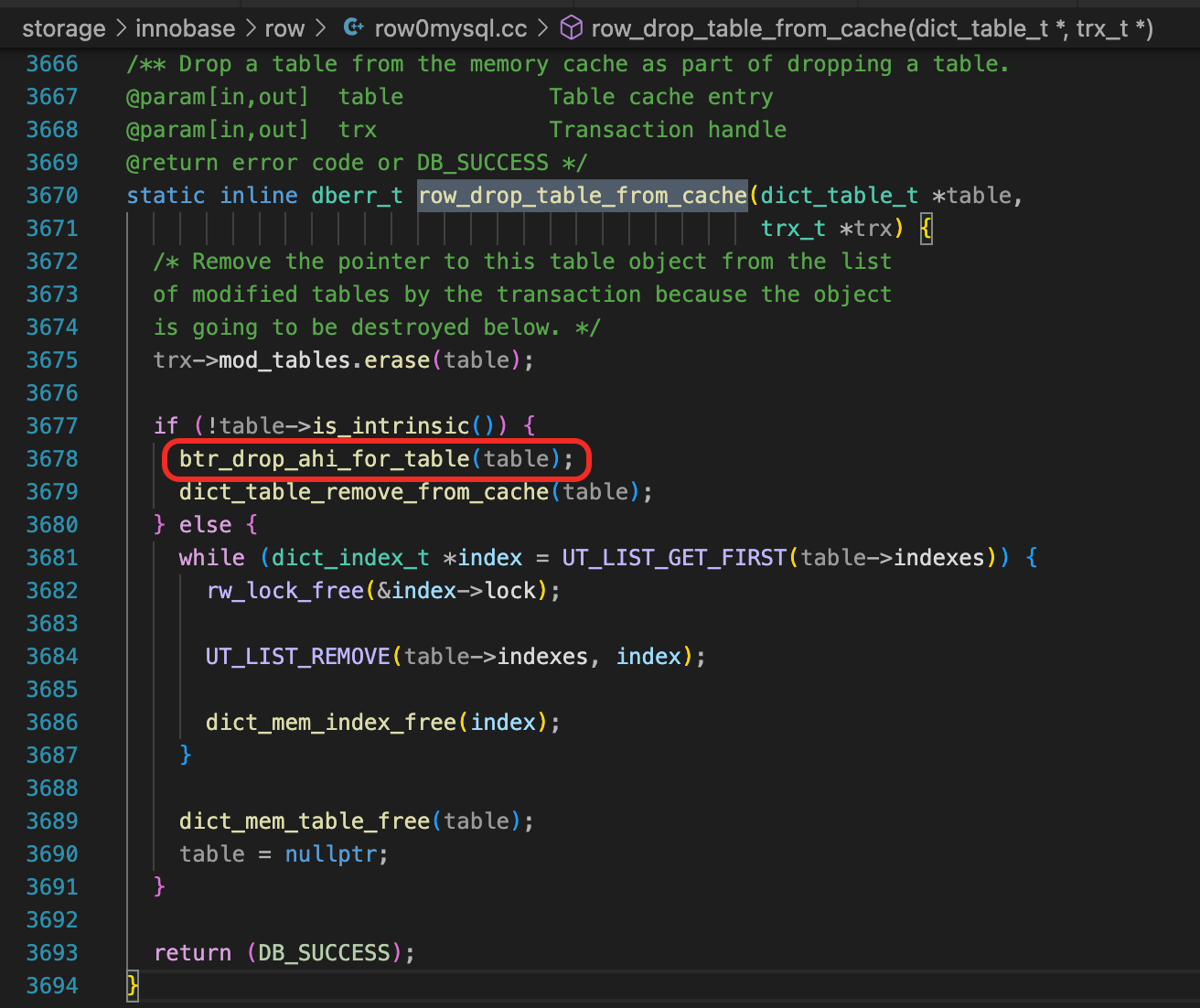This screenshot has width=1200, height=1008.
Task: Click the highlighted row_drop_table_from_cache on line 3670
Action: [582, 195]
